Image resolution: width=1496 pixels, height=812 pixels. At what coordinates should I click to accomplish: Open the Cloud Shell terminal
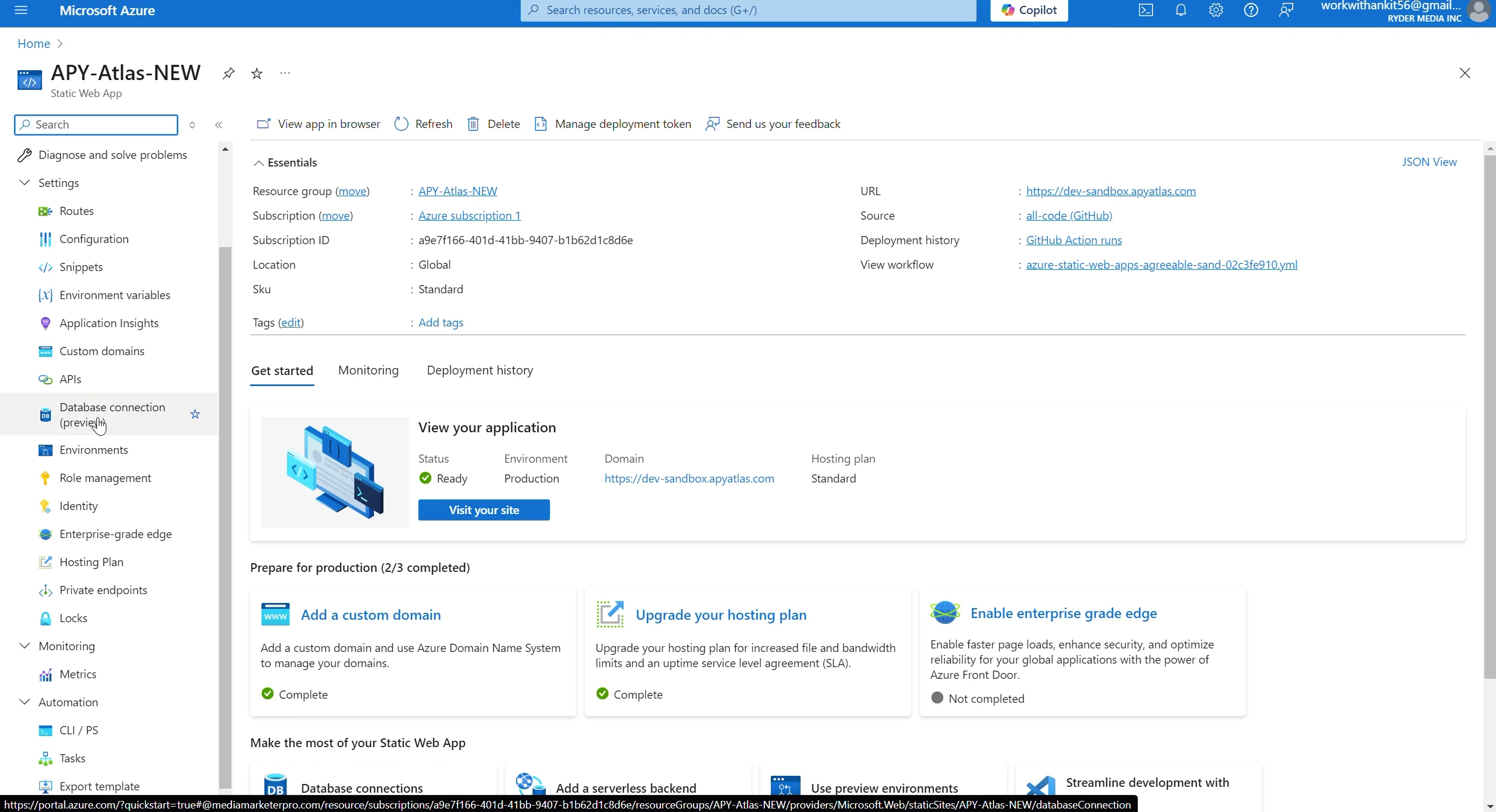click(1145, 9)
